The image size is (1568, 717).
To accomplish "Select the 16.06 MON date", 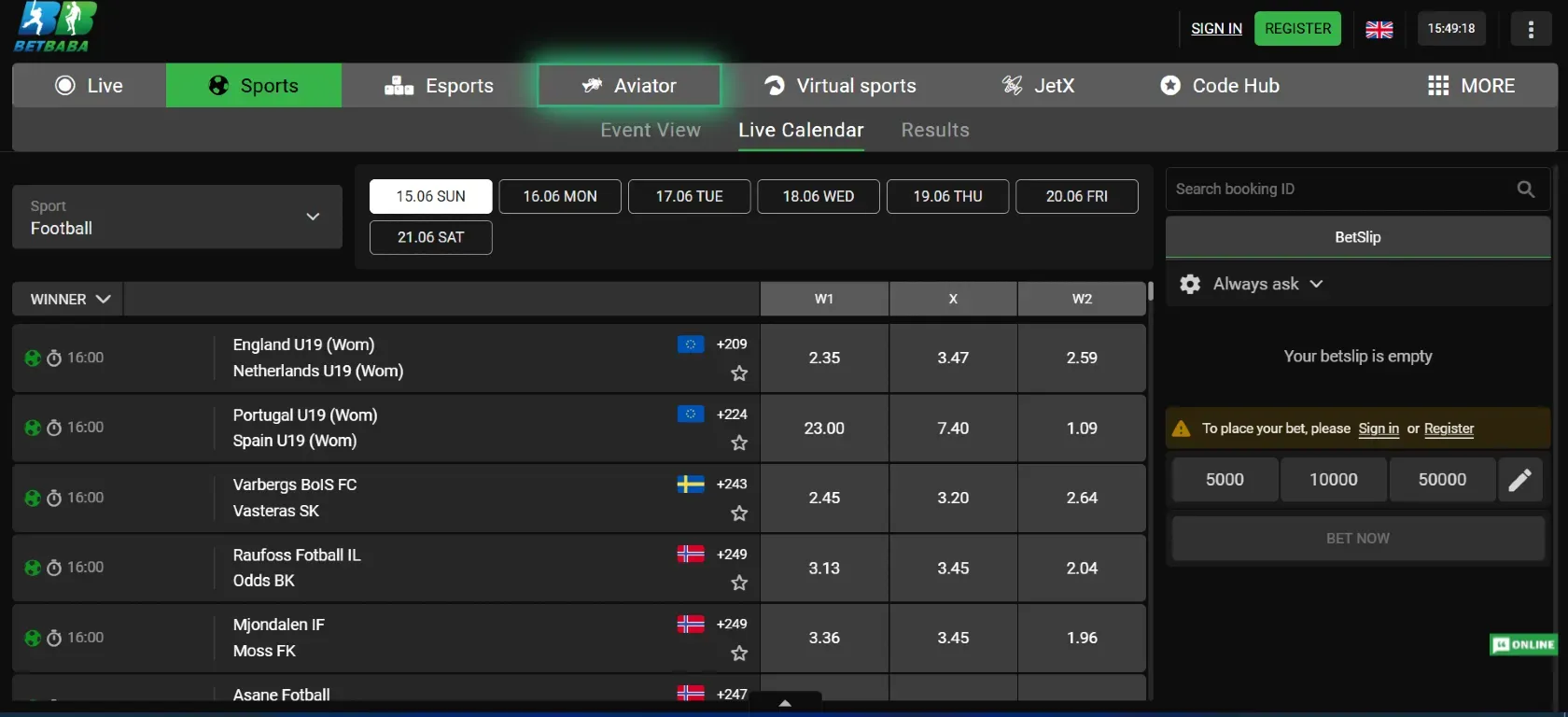I will click(560, 196).
